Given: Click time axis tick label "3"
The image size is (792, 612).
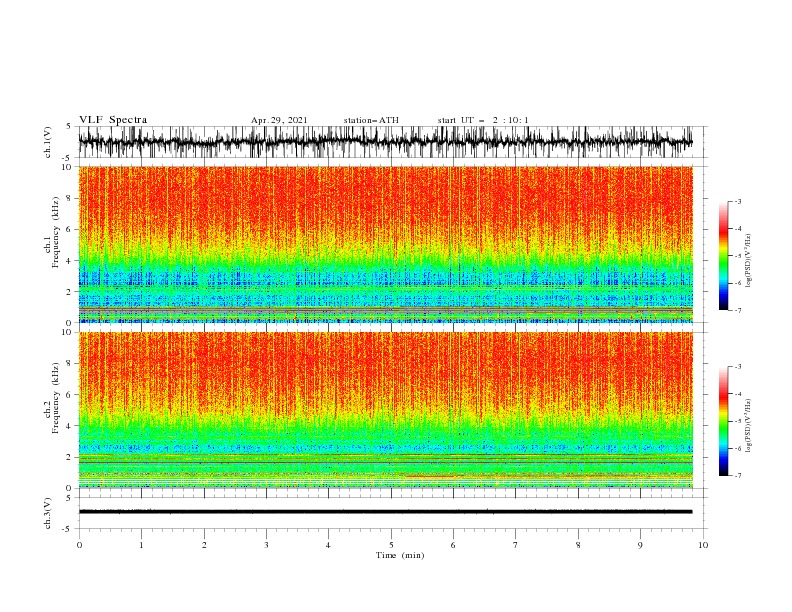Looking at the screenshot, I should (266, 545).
